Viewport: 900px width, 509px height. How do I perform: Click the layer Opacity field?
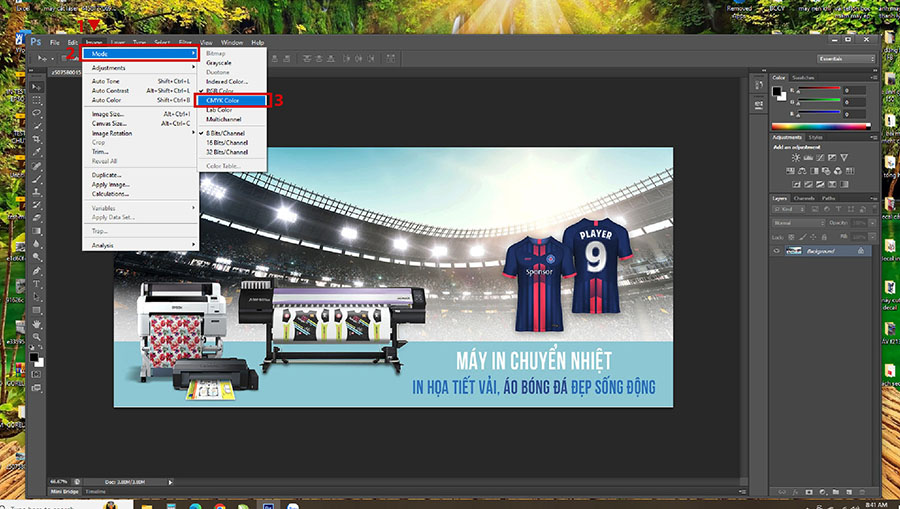pos(858,222)
